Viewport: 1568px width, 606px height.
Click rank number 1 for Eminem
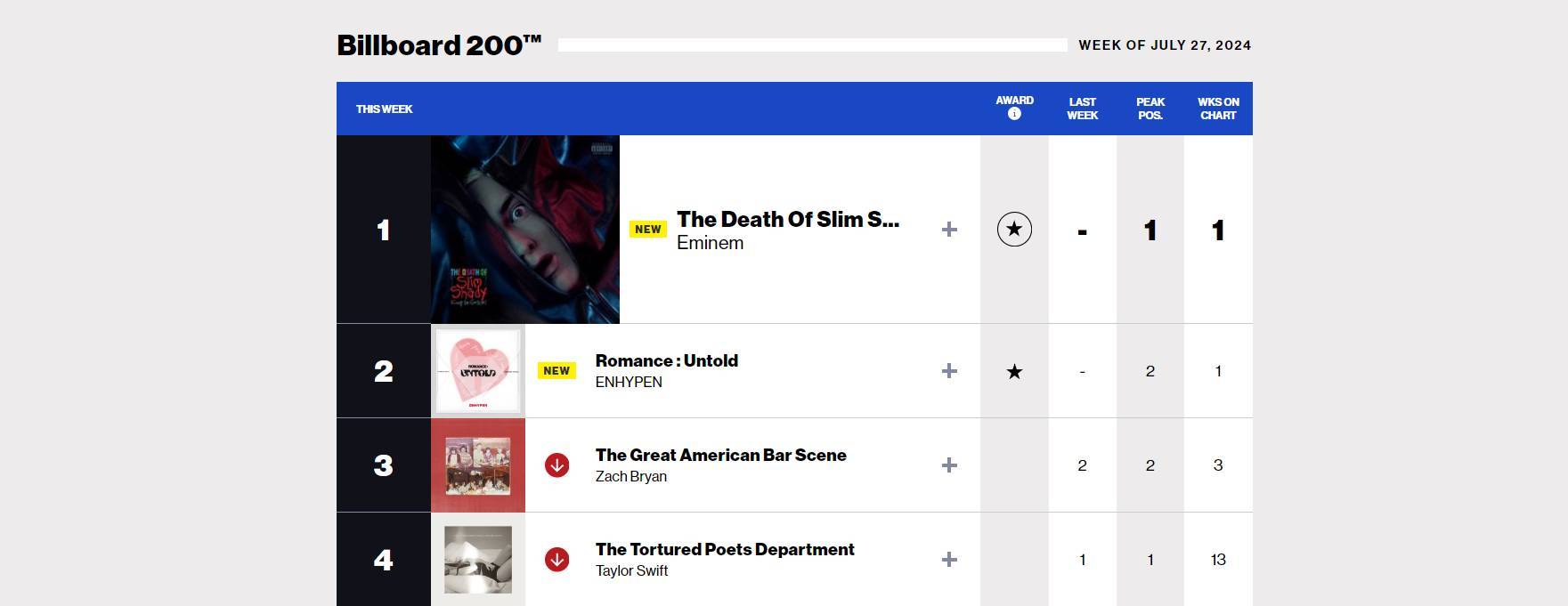(x=383, y=230)
